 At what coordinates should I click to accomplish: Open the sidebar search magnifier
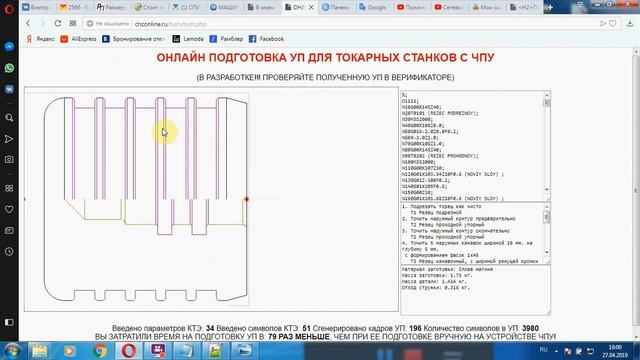coord(9,118)
